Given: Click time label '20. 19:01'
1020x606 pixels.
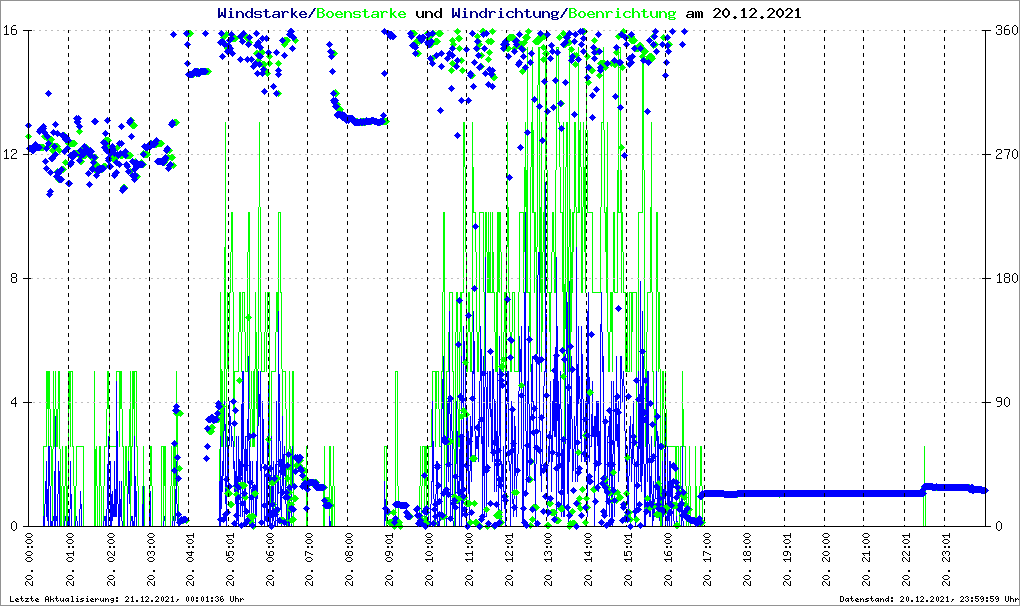Looking at the screenshot, I should click(786, 559).
